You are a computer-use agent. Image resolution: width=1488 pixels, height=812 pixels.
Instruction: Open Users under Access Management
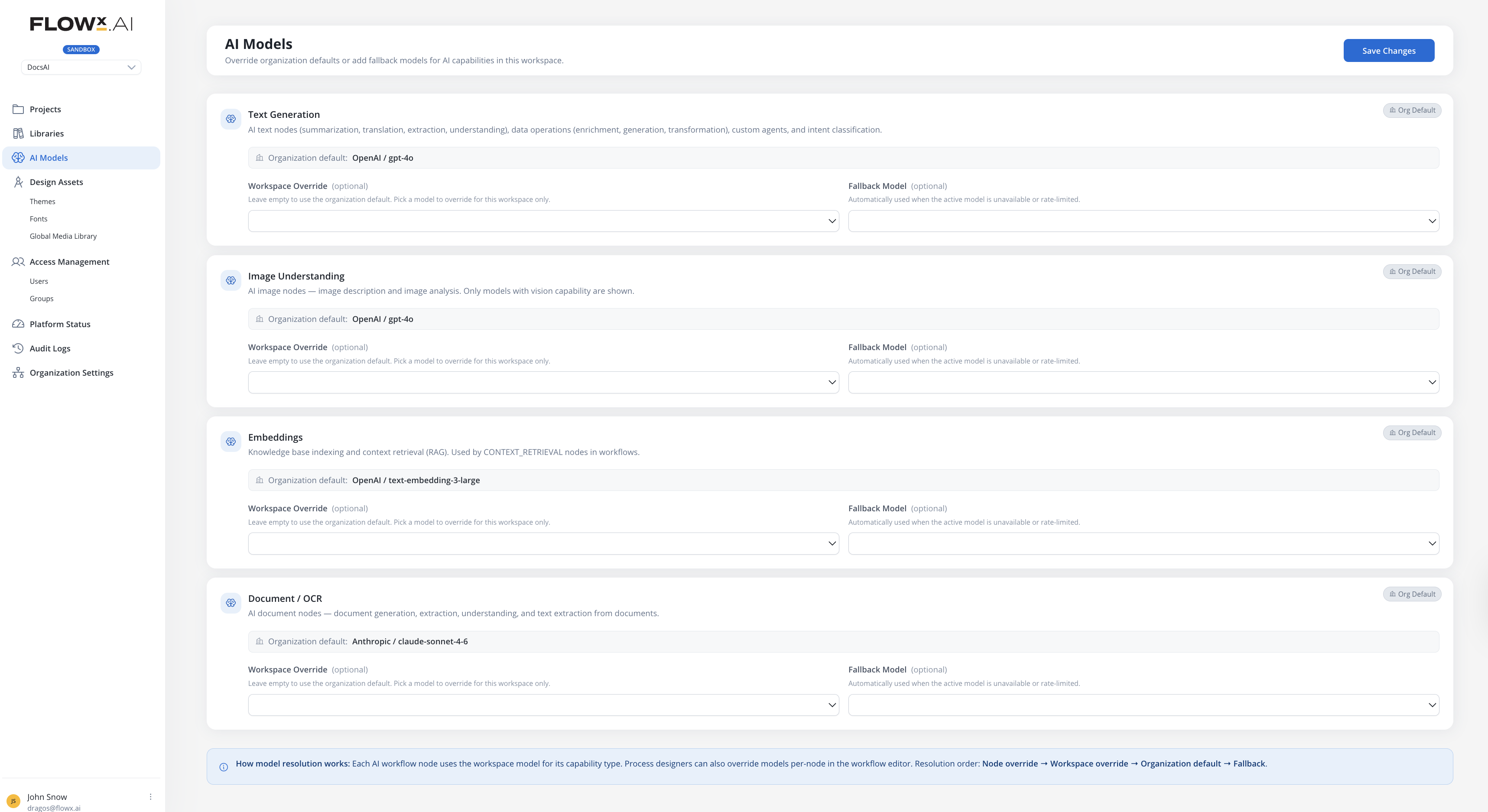pos(39,281)
